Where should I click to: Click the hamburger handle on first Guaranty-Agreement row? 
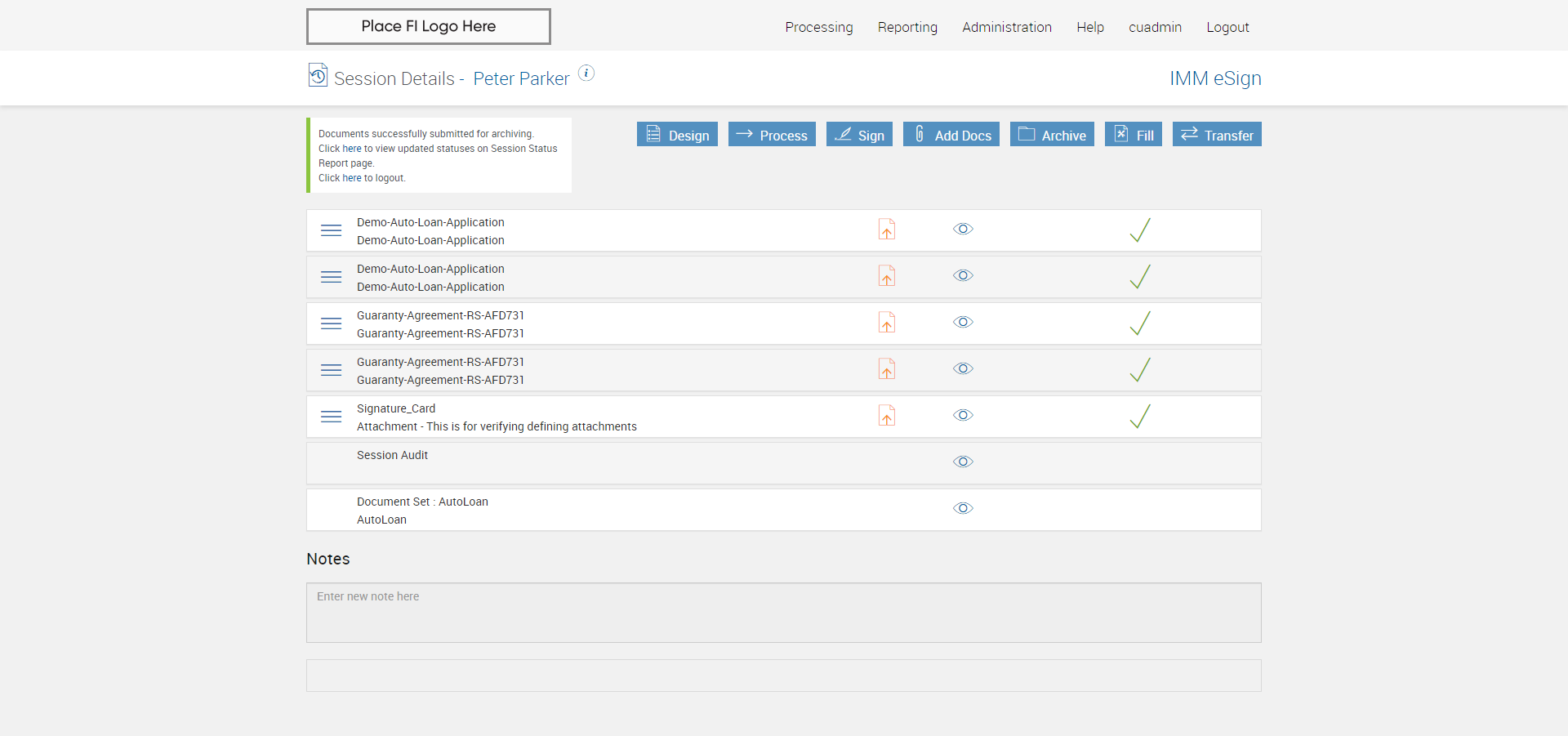(x=331, y=323)
